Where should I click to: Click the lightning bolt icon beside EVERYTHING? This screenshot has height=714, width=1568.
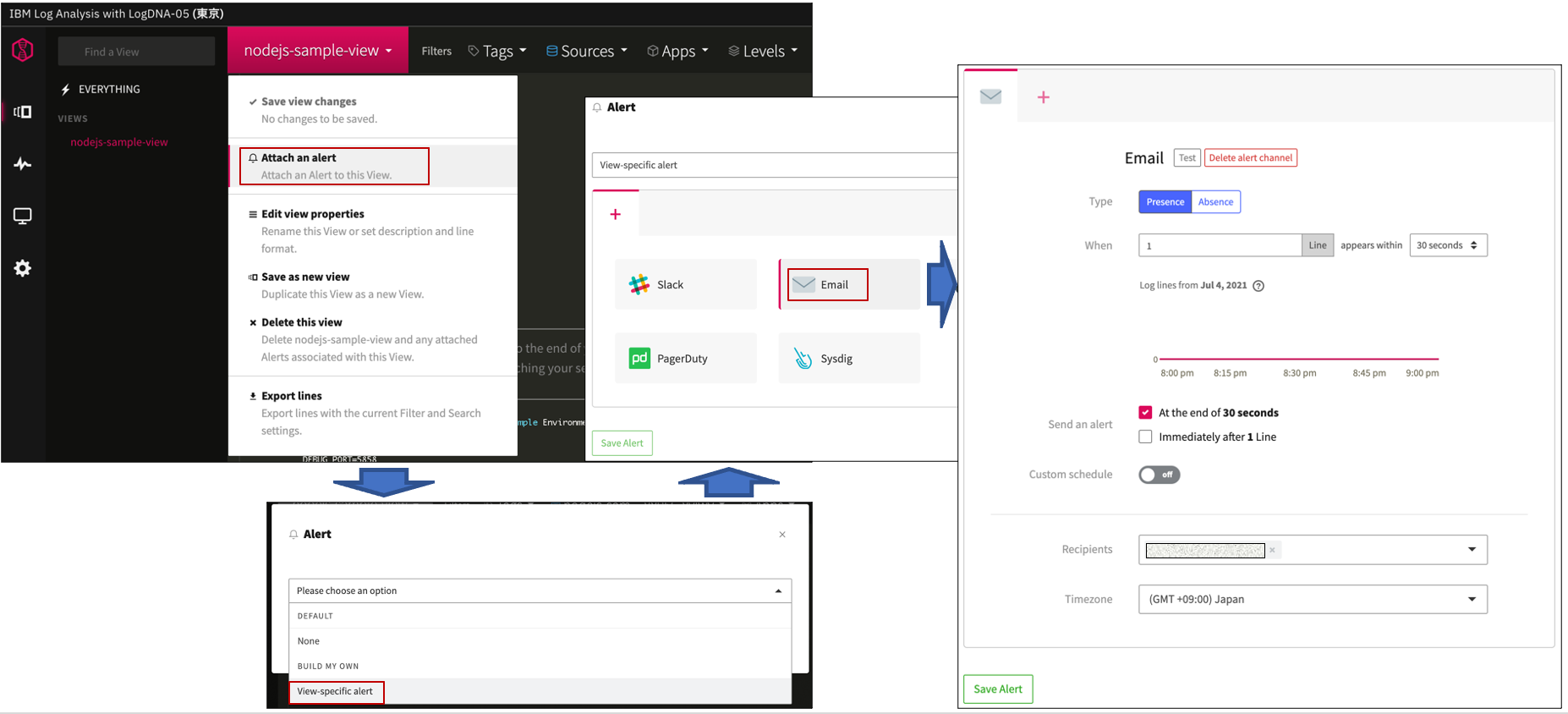(65, 89)
